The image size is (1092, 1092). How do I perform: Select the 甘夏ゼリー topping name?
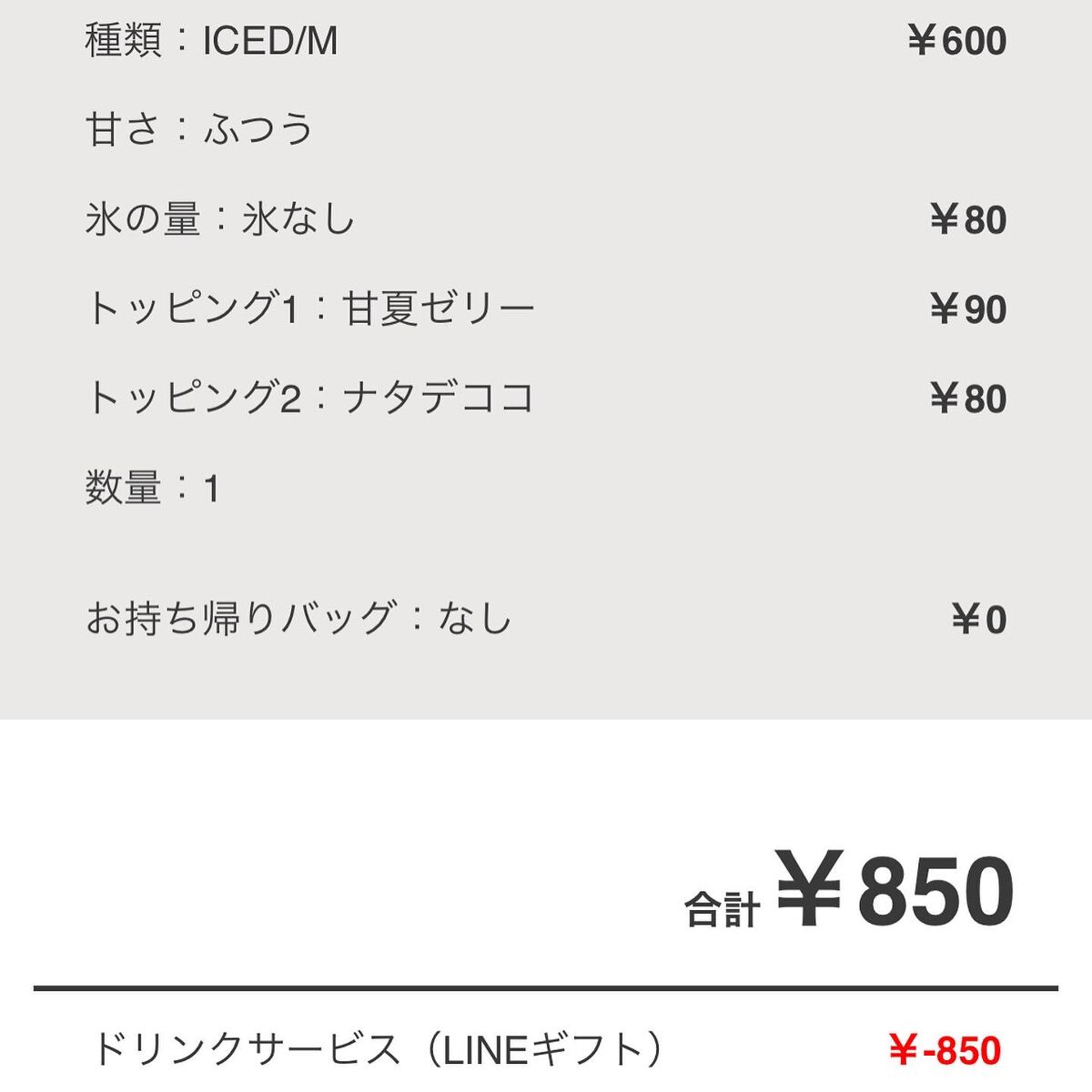pyautogui.click(x=439, y=309)
